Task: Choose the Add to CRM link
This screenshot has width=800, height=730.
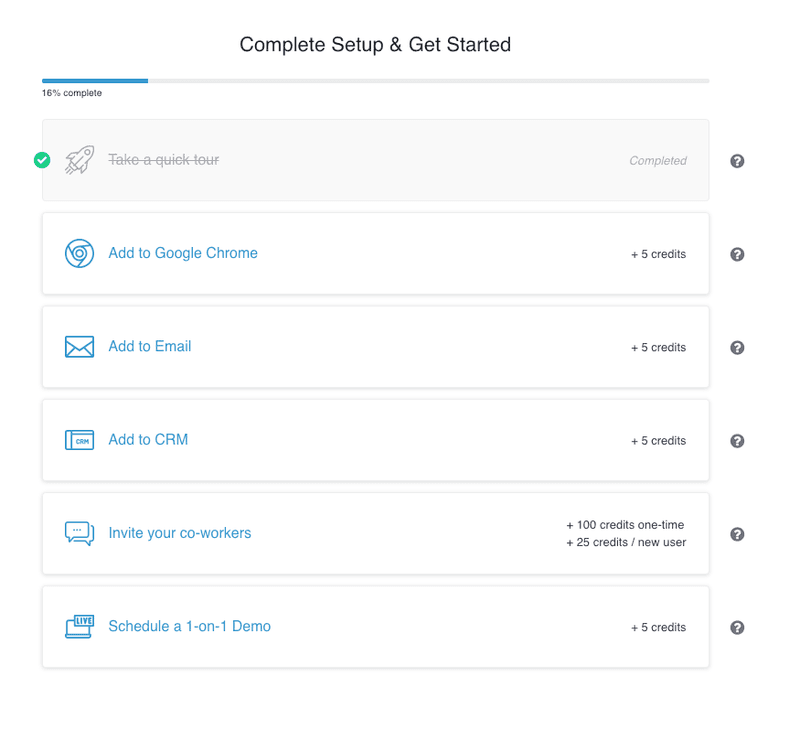Action: [x=148, y=440]
